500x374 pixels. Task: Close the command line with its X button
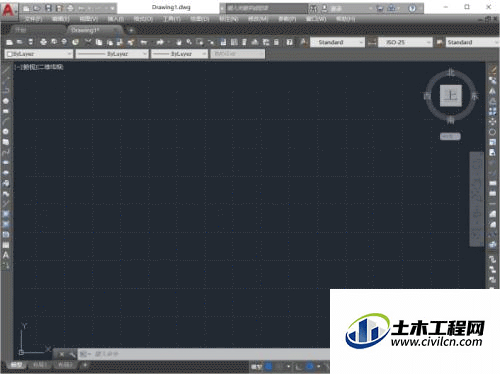tap(62, 354)
